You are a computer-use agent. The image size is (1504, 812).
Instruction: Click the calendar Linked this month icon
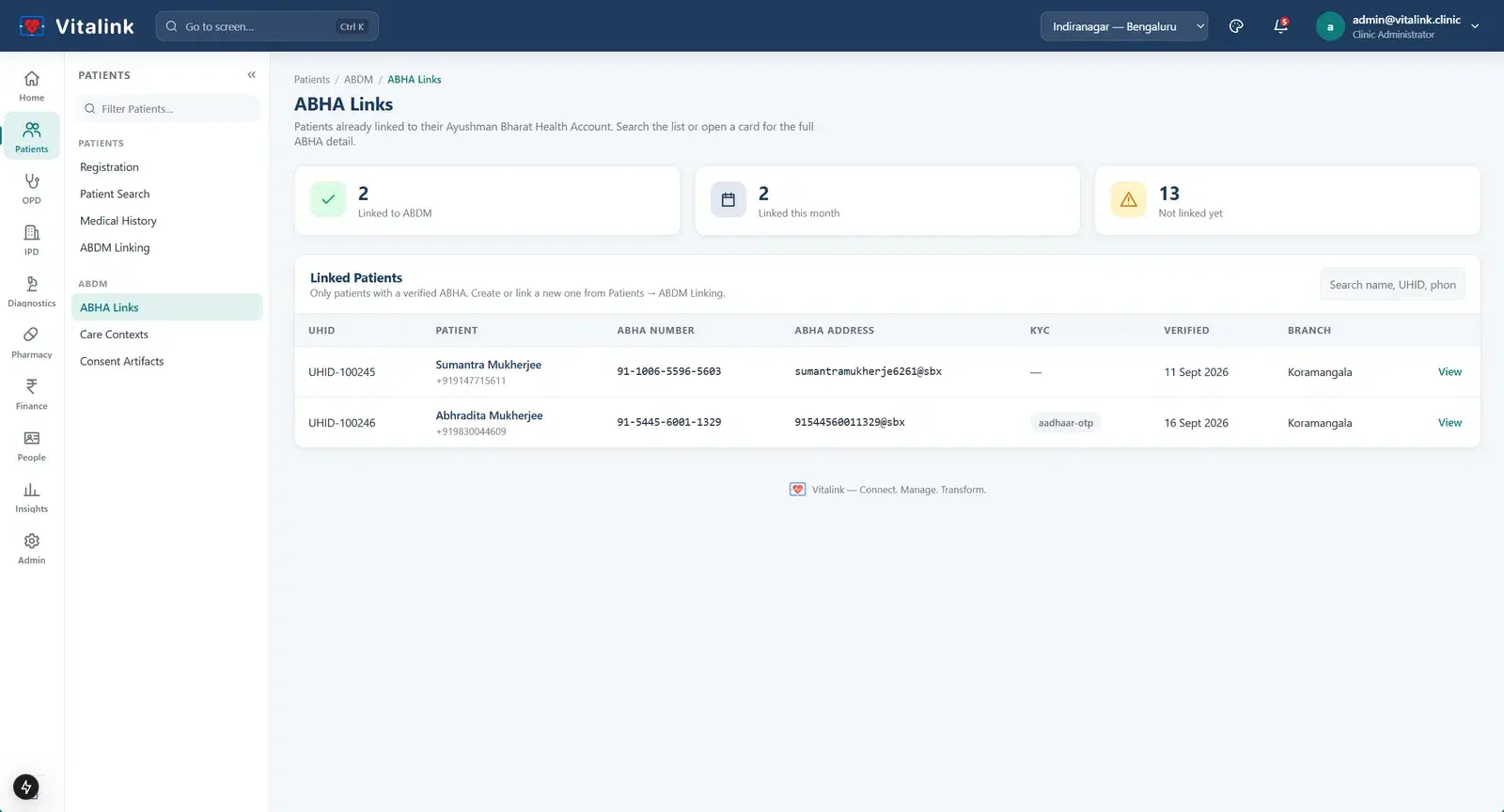click(x=728, y=199)
